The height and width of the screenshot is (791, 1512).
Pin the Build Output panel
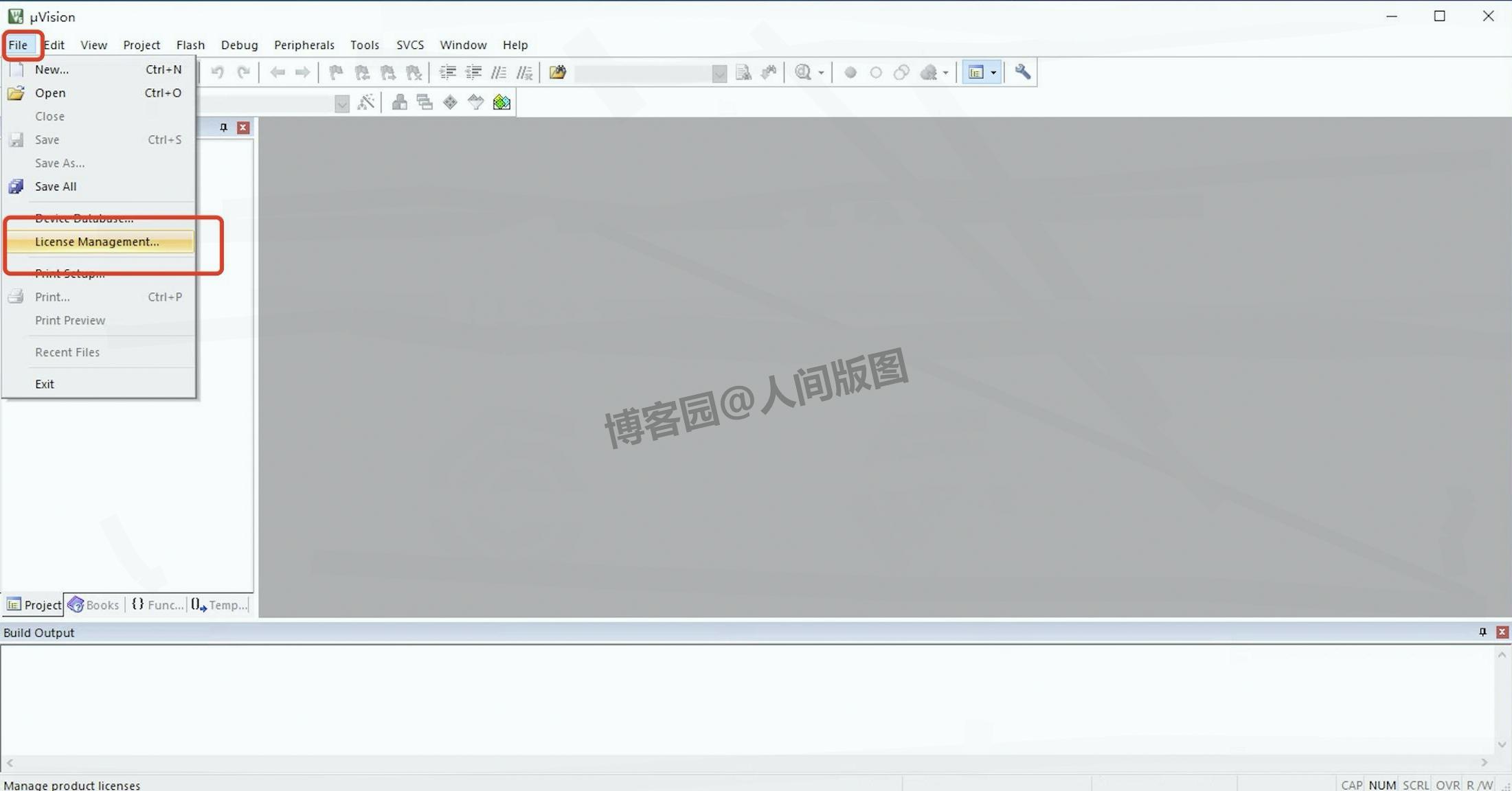pyautogui.click(x=1483, y=632)
